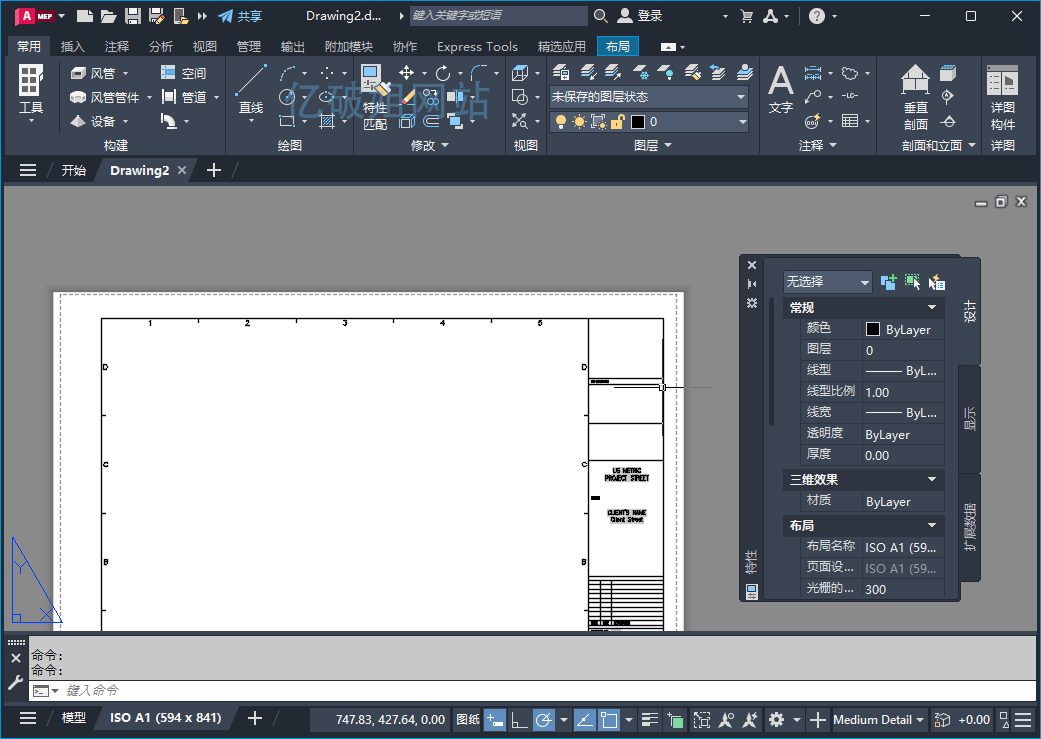The height and width of the screenshot is (739, 1041).
Task: Open the 无选择 selection dropdown
Action: 827,283
